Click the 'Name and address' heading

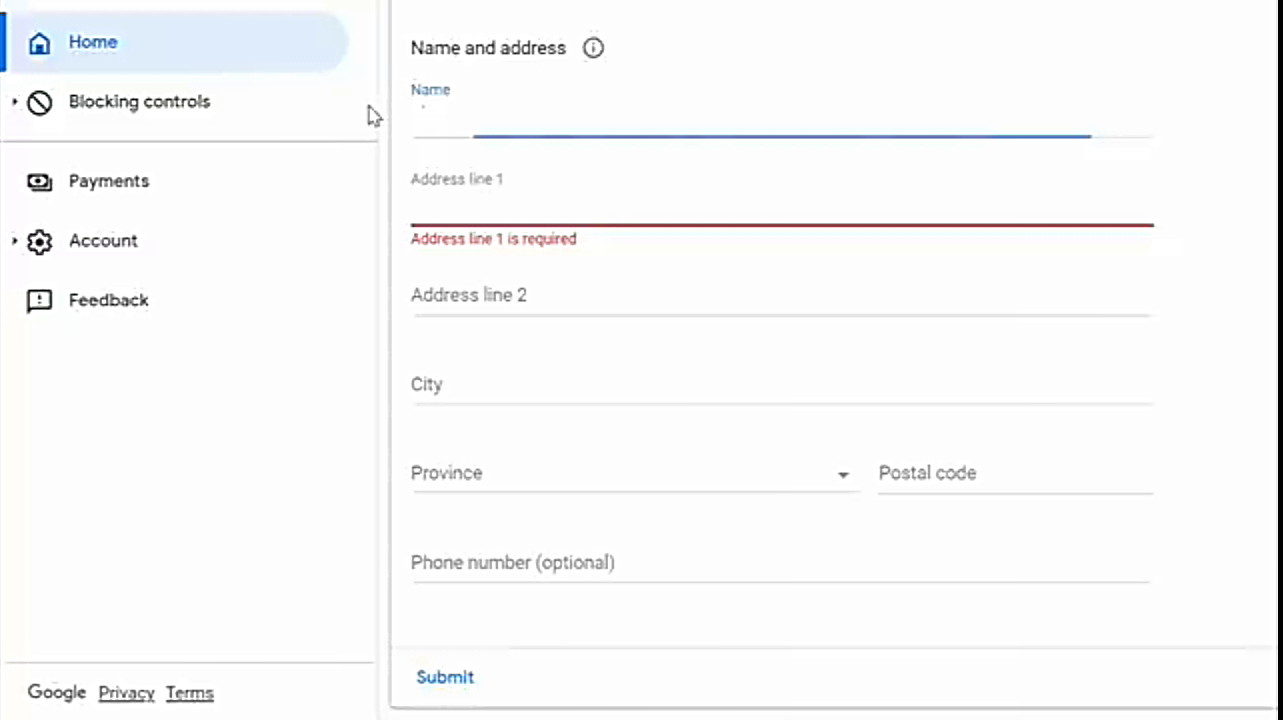pos(488,48)
